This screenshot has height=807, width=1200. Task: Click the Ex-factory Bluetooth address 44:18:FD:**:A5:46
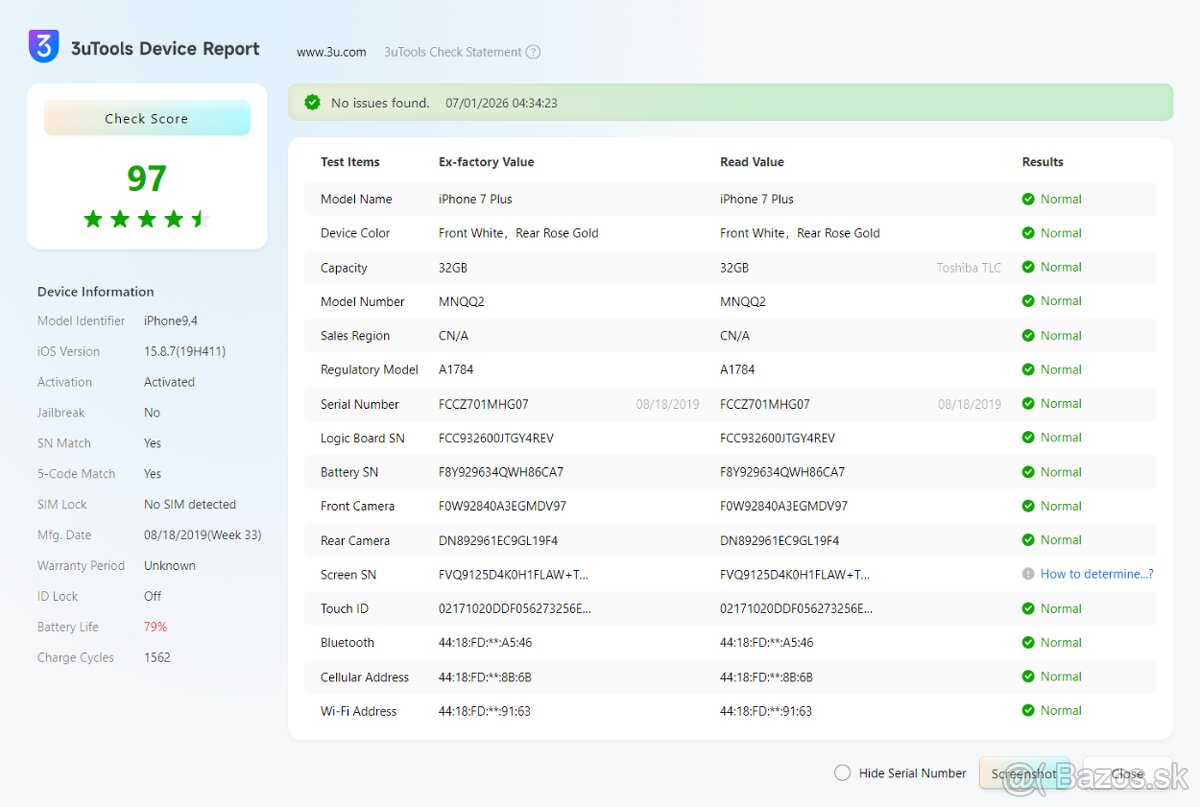[x=485, y=643]
